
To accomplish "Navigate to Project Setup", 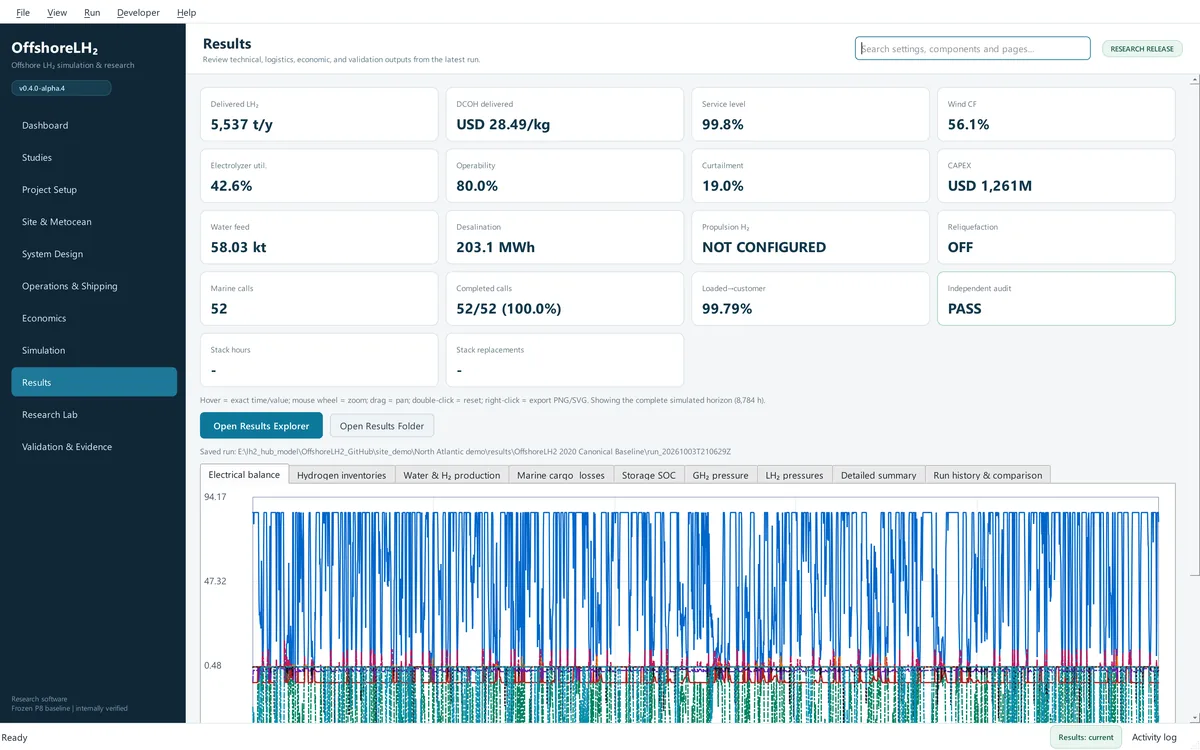I will 94,189.
